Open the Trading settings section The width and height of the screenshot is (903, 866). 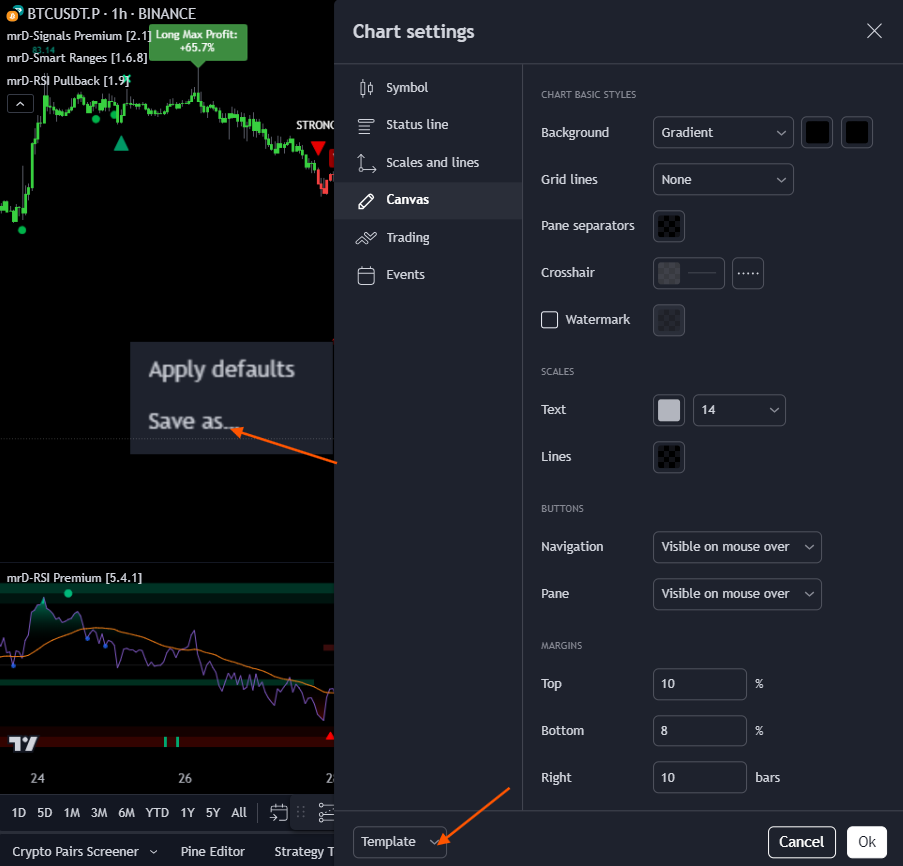coord(428,237)
